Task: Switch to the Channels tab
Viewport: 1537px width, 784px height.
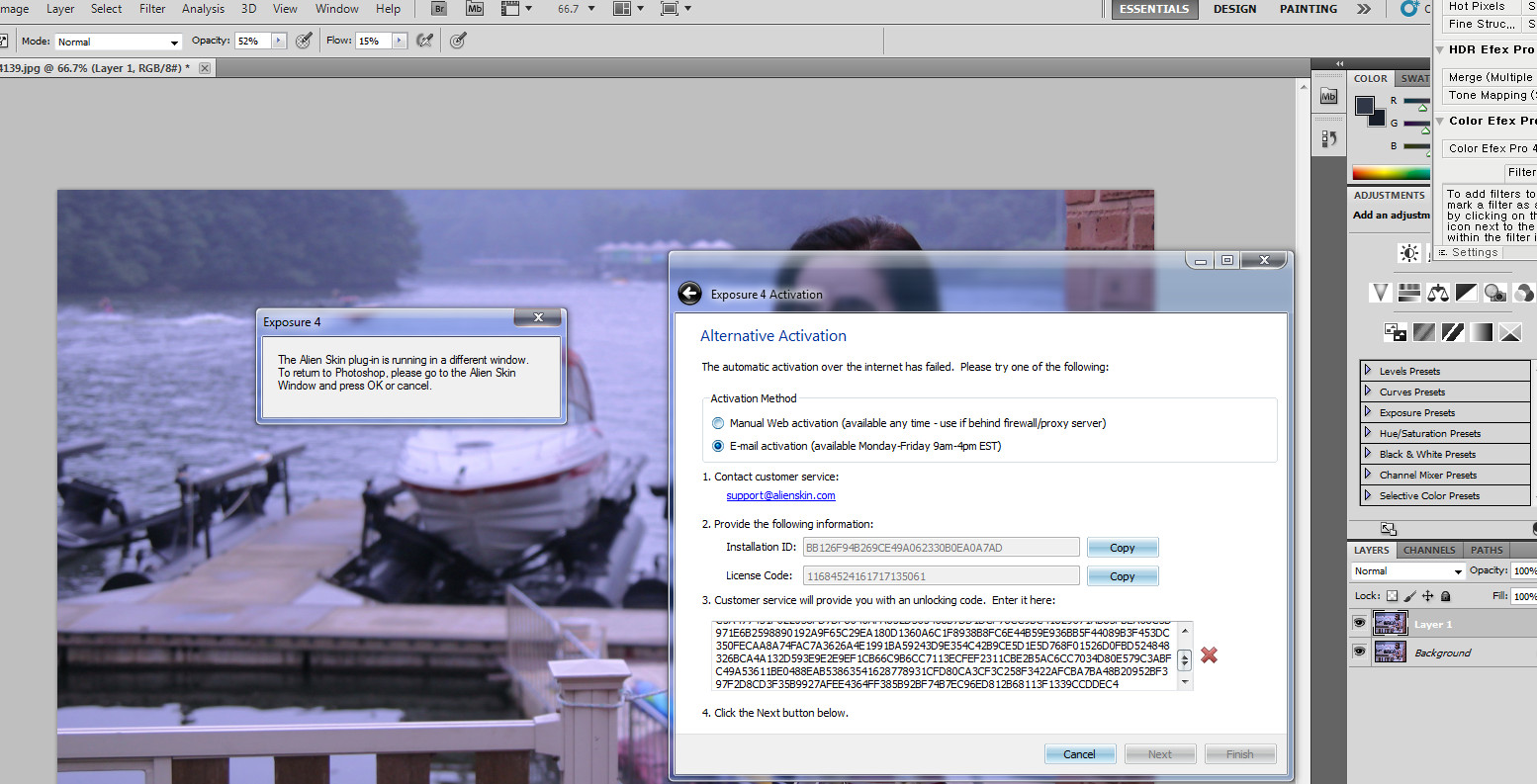Action: tap(1429, 550)
